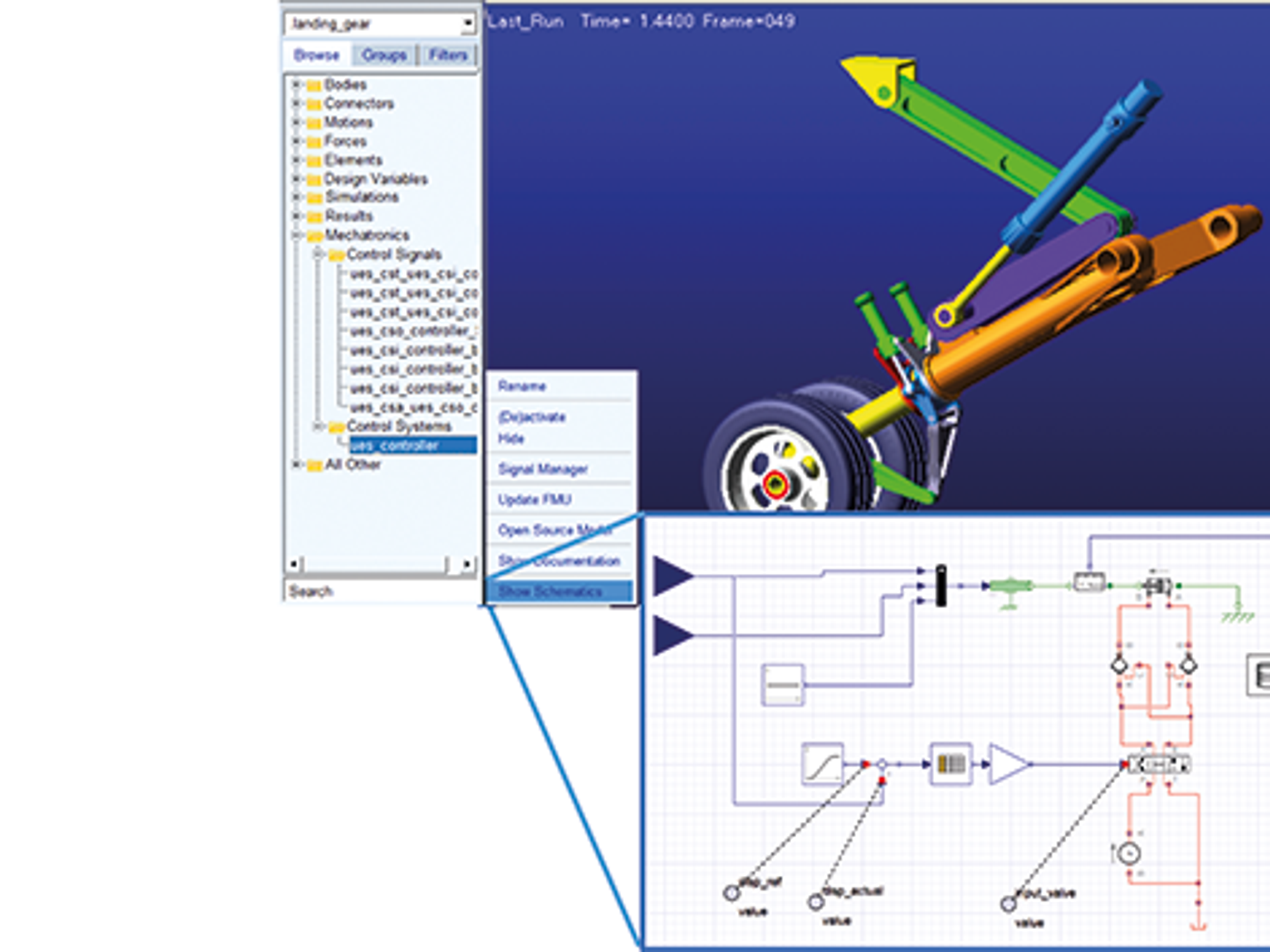Choose Hide from the context menu
Screen dimensions: 1270x952
pyautogui.click(x=511, y=439)
